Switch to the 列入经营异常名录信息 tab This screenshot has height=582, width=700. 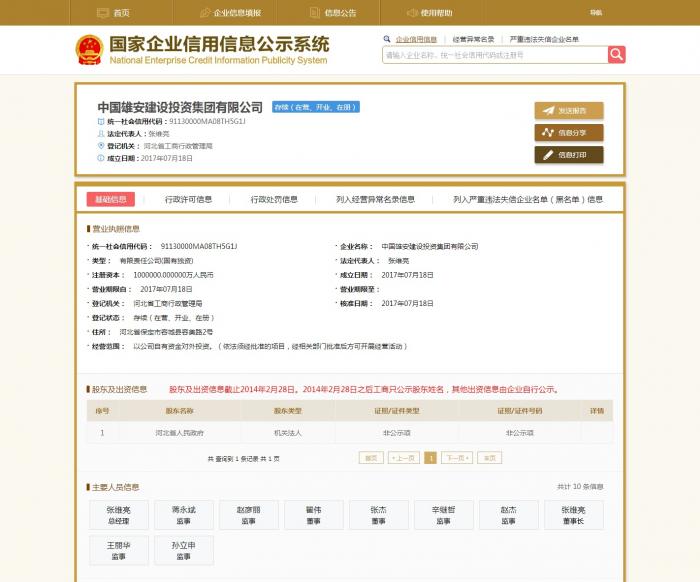[x=375, y=200]
